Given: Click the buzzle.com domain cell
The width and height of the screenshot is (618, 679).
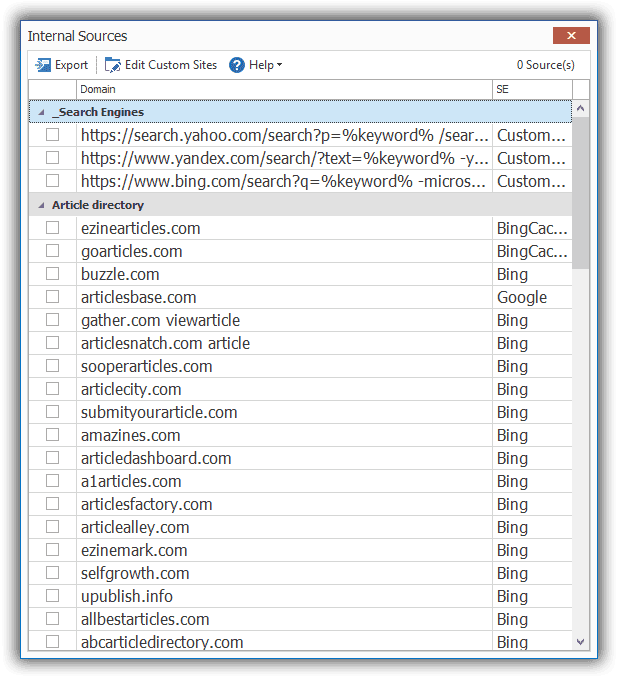Looking at the screenshot, I should click(284, 274).
